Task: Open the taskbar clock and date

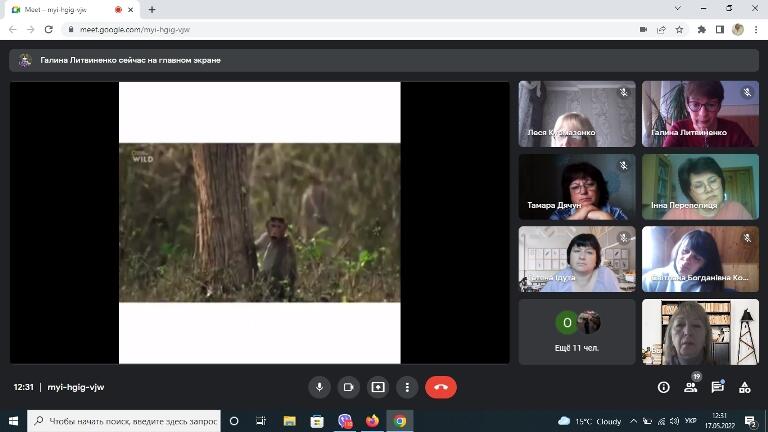Action: tap(720, 421)
